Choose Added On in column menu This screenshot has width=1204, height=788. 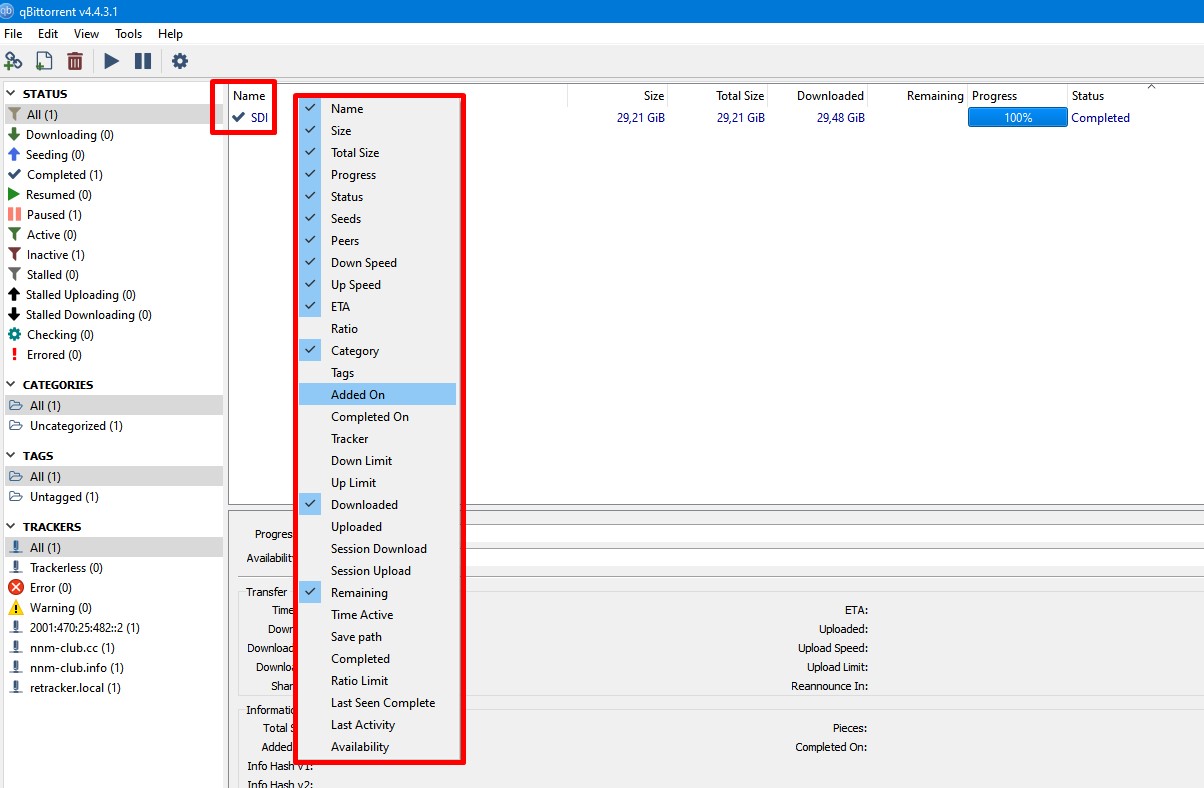point(377,395)
